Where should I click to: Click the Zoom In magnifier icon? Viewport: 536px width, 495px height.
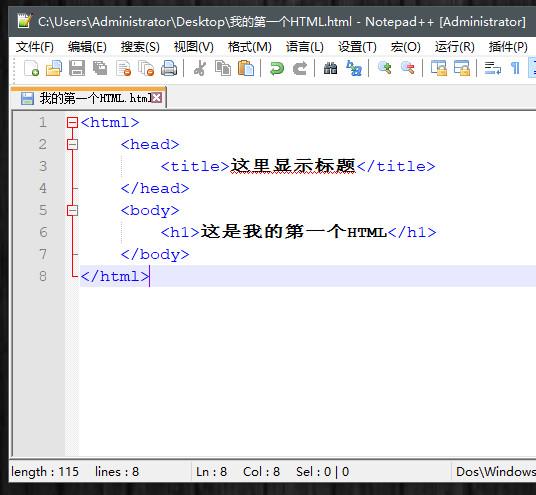tap(385, 68)
